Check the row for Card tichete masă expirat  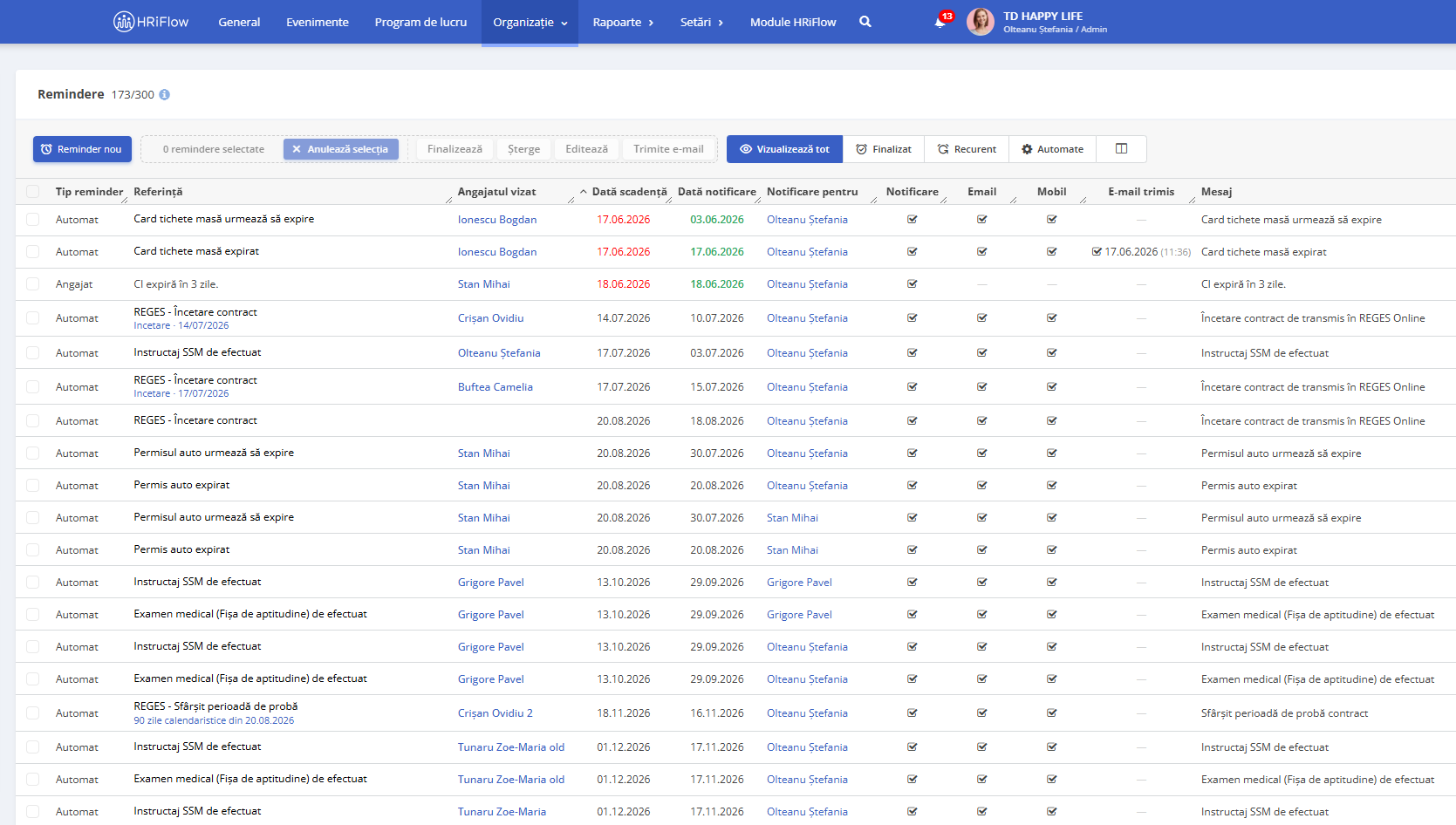pyautogui.click(x=32, y=252)
